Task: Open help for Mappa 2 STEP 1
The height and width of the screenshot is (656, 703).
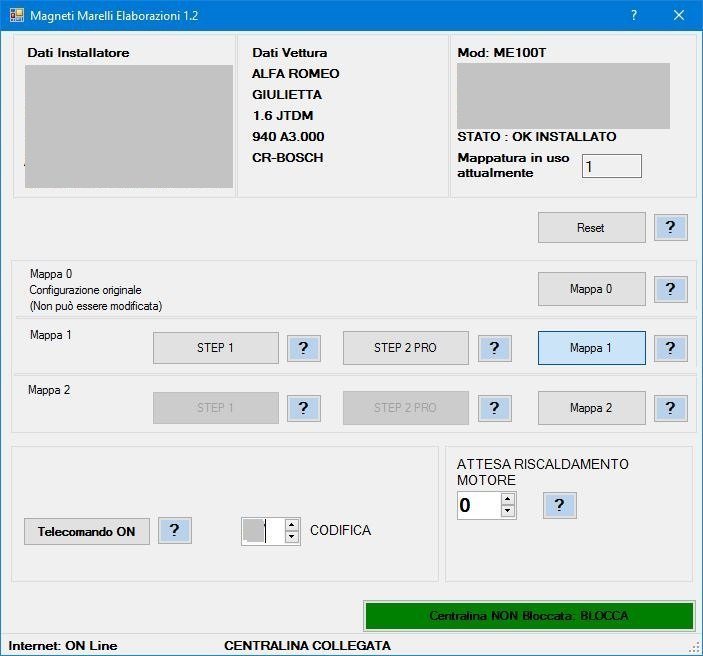Action: (x=304, y=408)
